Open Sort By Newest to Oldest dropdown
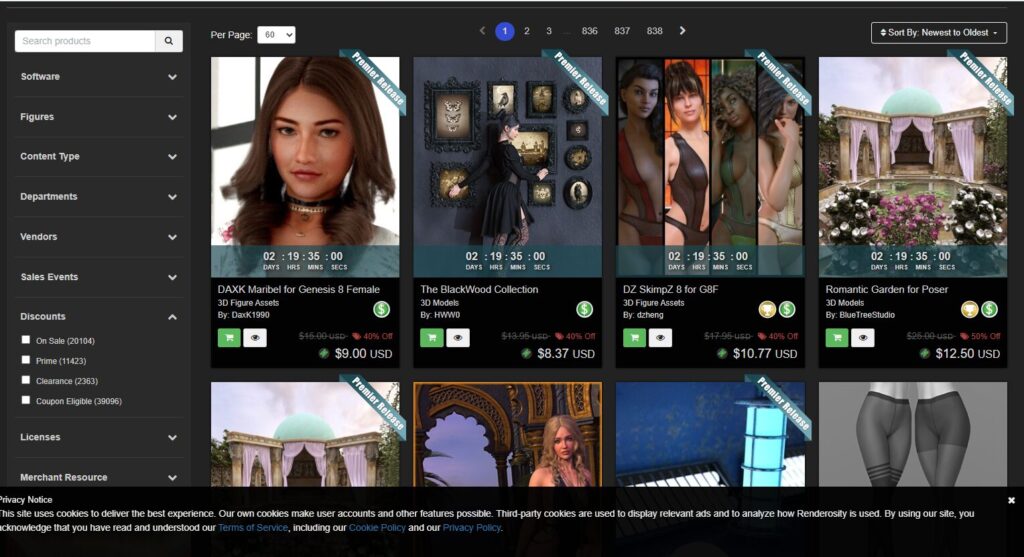Image resolution: width=1024 pixels, height=557 pixels. (938, 33)
